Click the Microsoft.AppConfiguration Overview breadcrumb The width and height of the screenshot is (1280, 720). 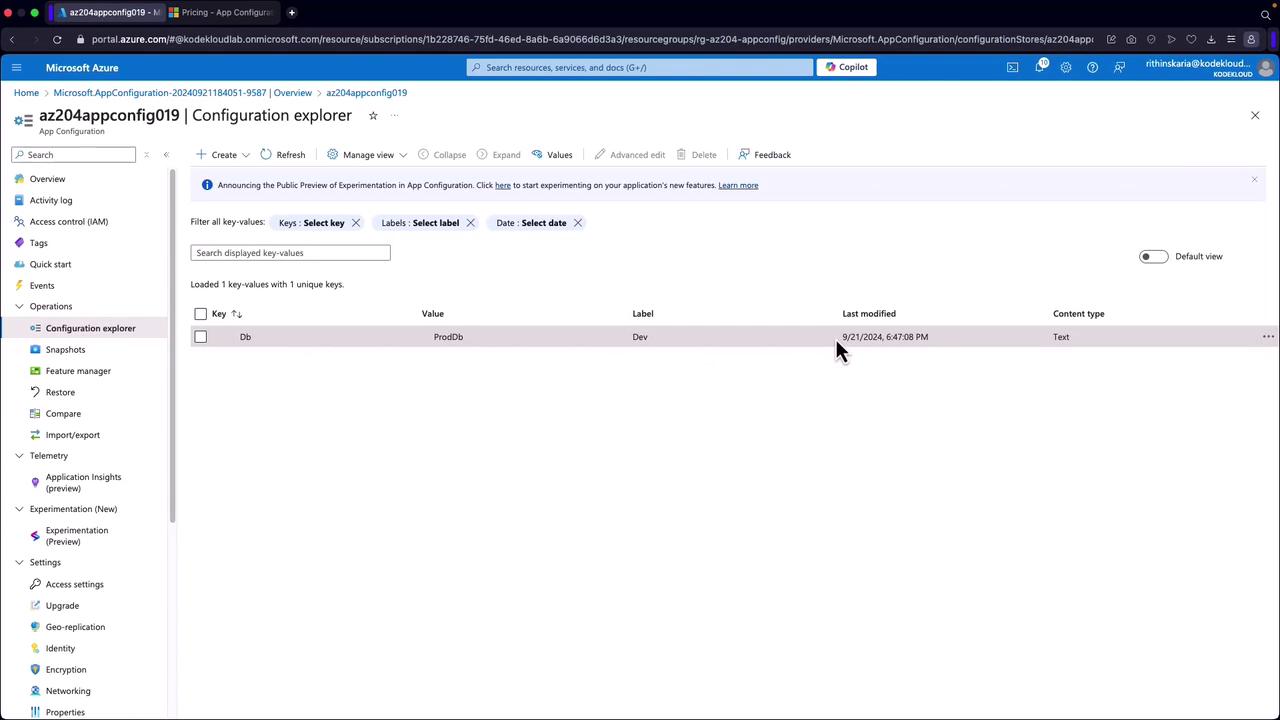[x=183, y=93]
